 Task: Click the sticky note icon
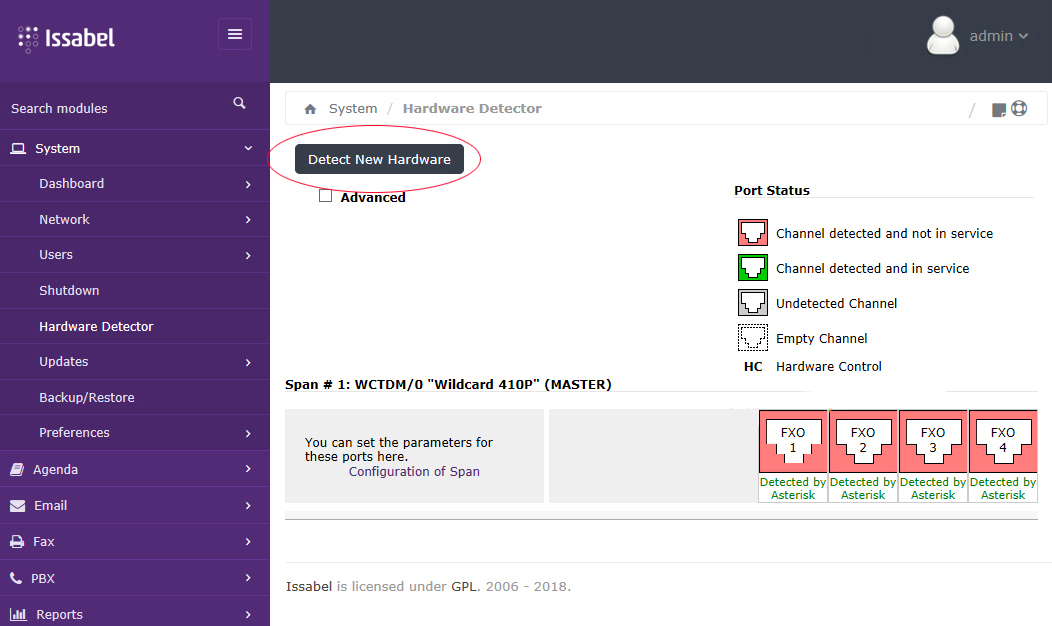[998, 109]
